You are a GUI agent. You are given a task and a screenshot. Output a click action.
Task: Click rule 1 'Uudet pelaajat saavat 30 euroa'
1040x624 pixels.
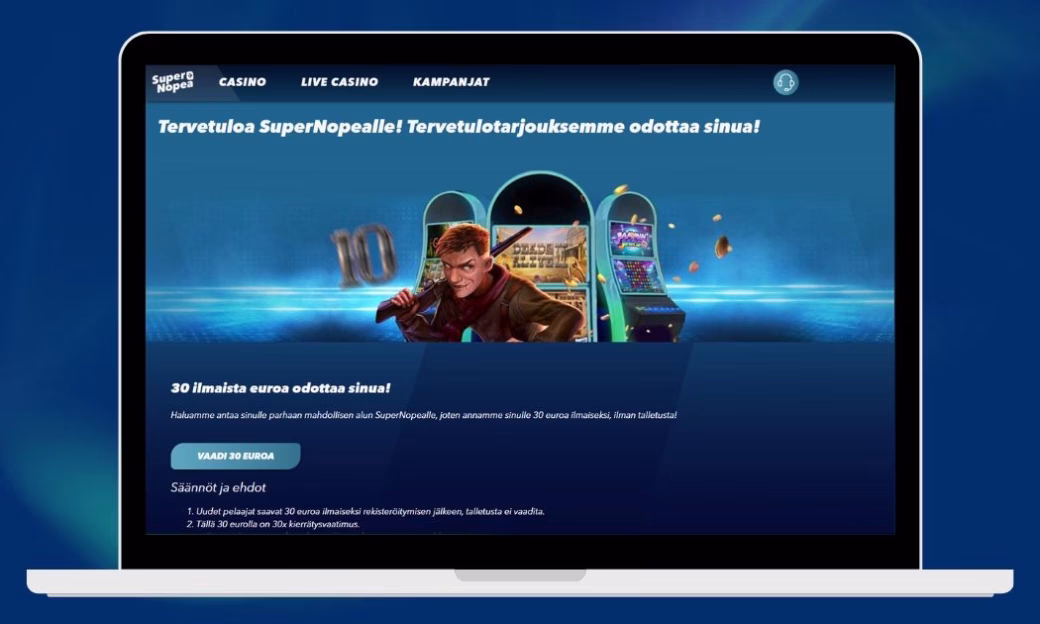coord(365,511)
